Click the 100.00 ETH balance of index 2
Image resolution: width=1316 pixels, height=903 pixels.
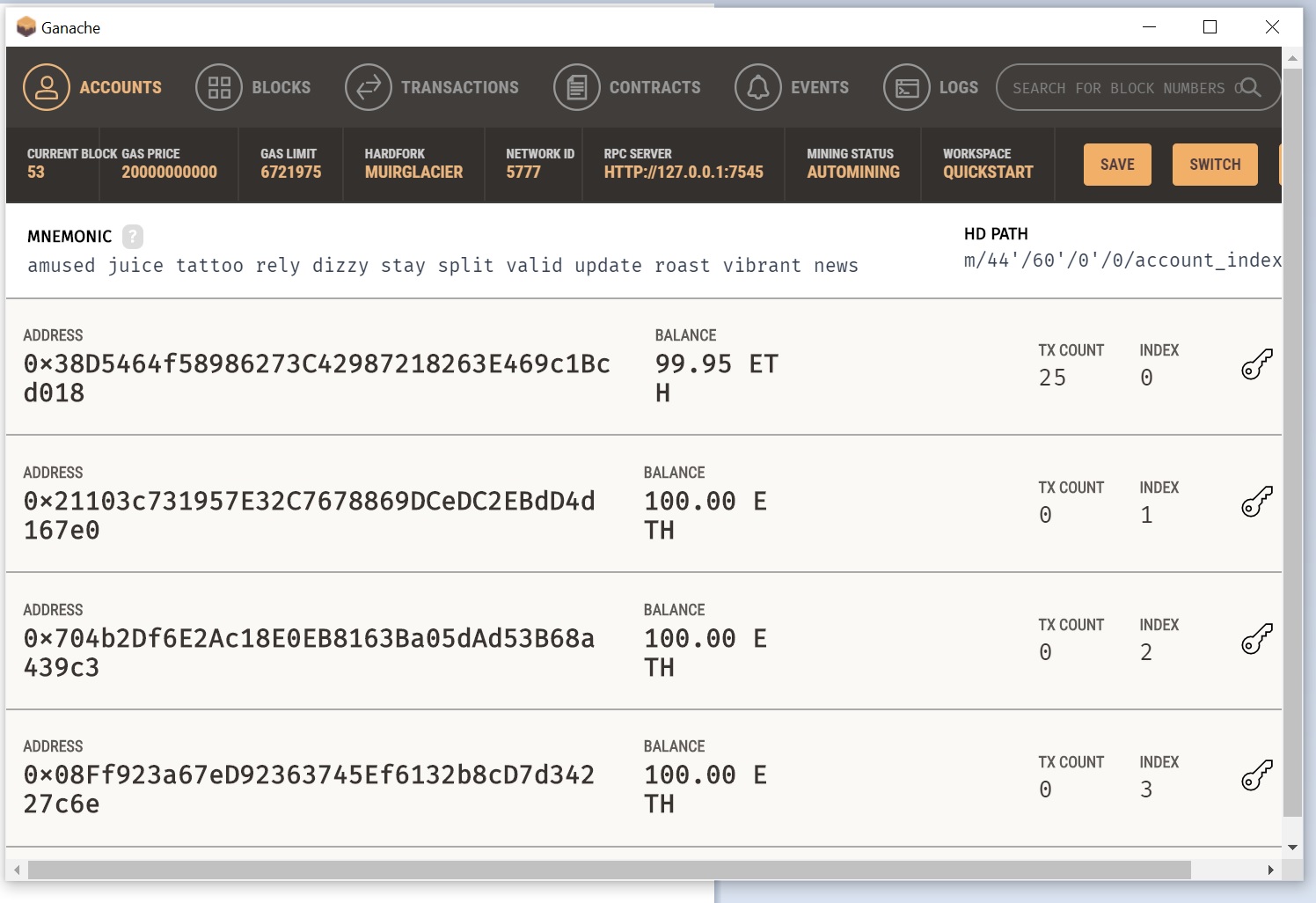point(706,653)
